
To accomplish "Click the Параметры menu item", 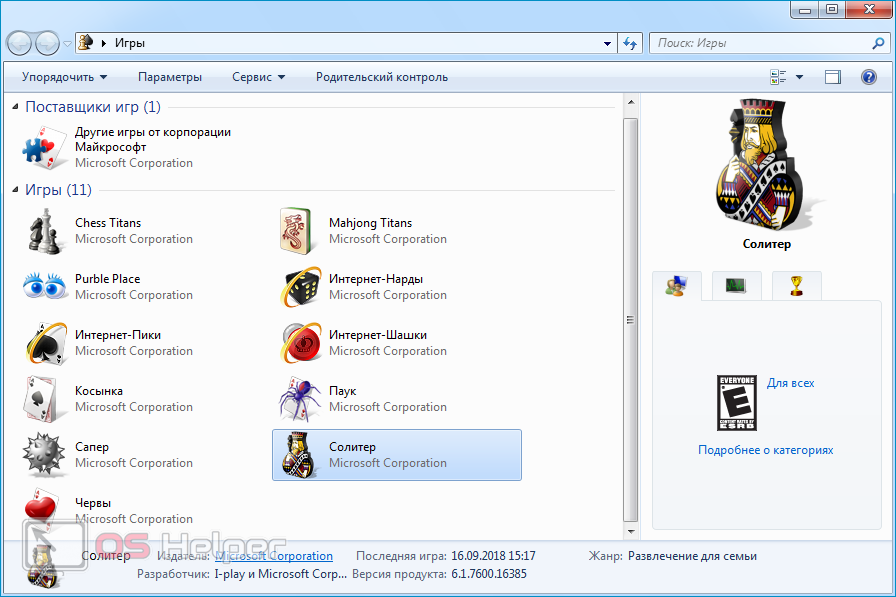I will click(170, 77).
